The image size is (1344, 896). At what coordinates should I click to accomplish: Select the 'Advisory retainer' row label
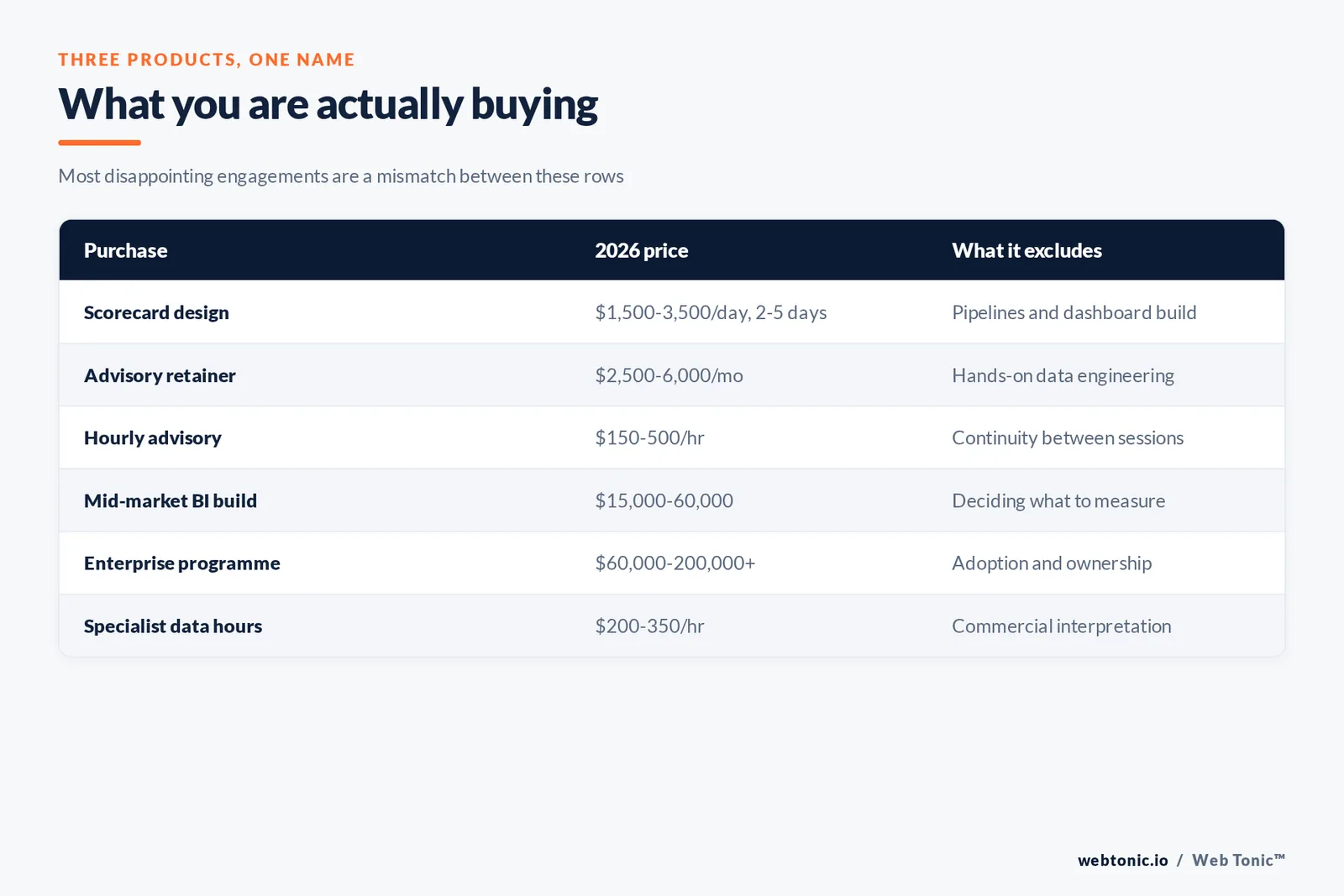click(x=160, y=375)
